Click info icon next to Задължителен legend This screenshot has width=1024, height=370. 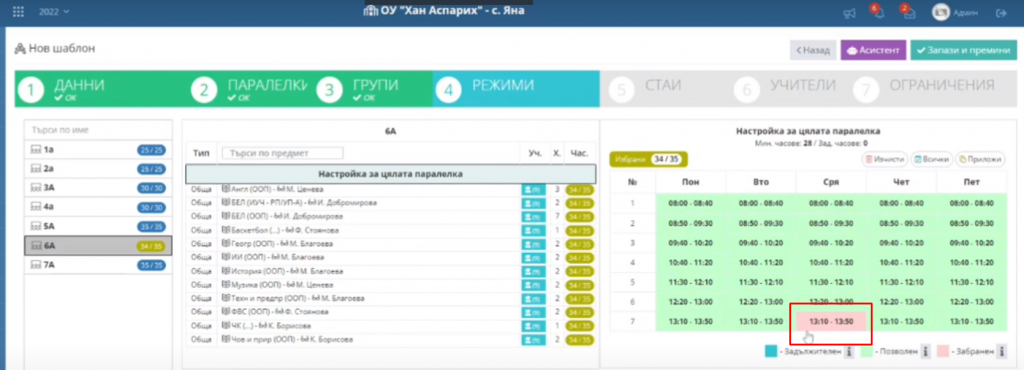click(x=848, y=352)
